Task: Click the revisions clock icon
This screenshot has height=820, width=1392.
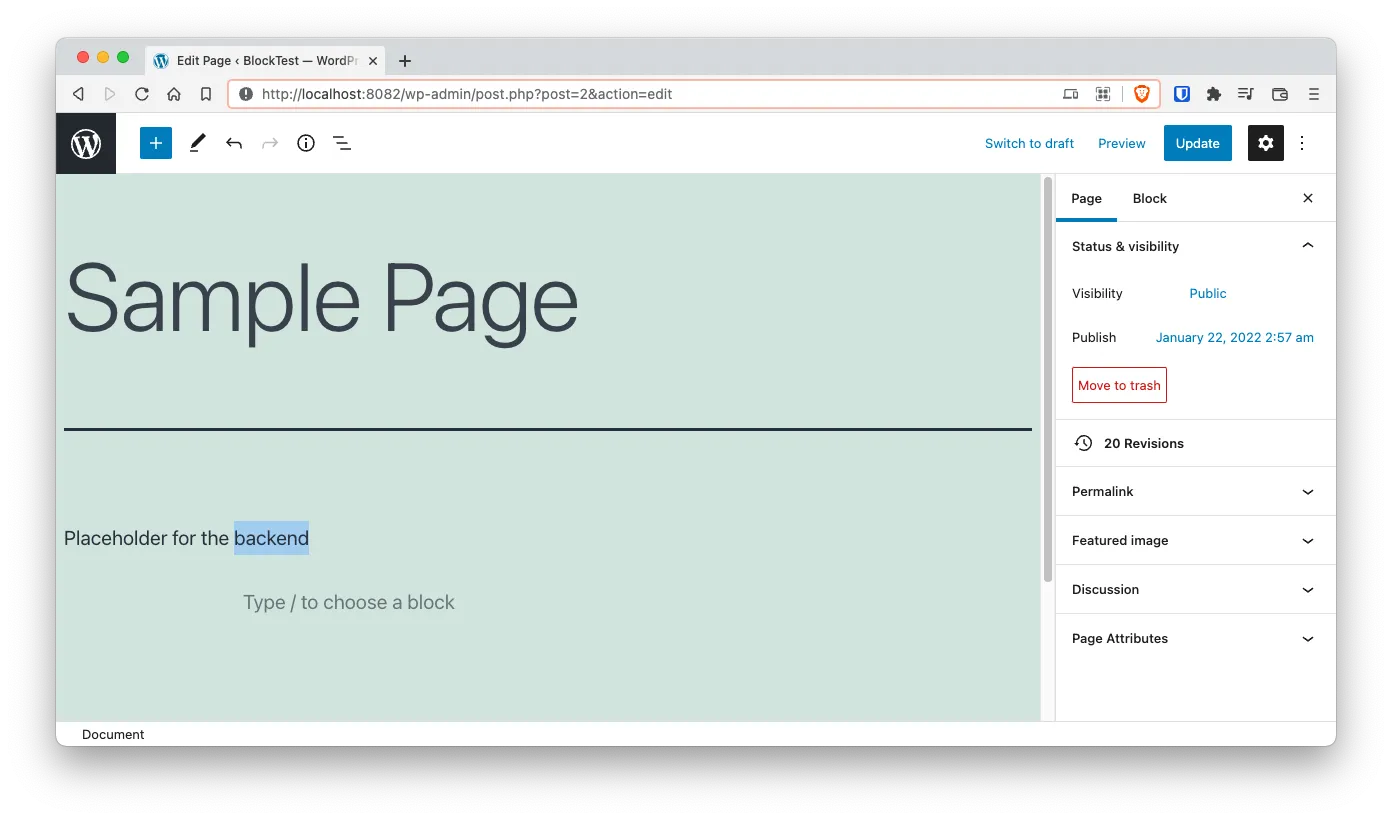Action: click(x=1083, y=443)
